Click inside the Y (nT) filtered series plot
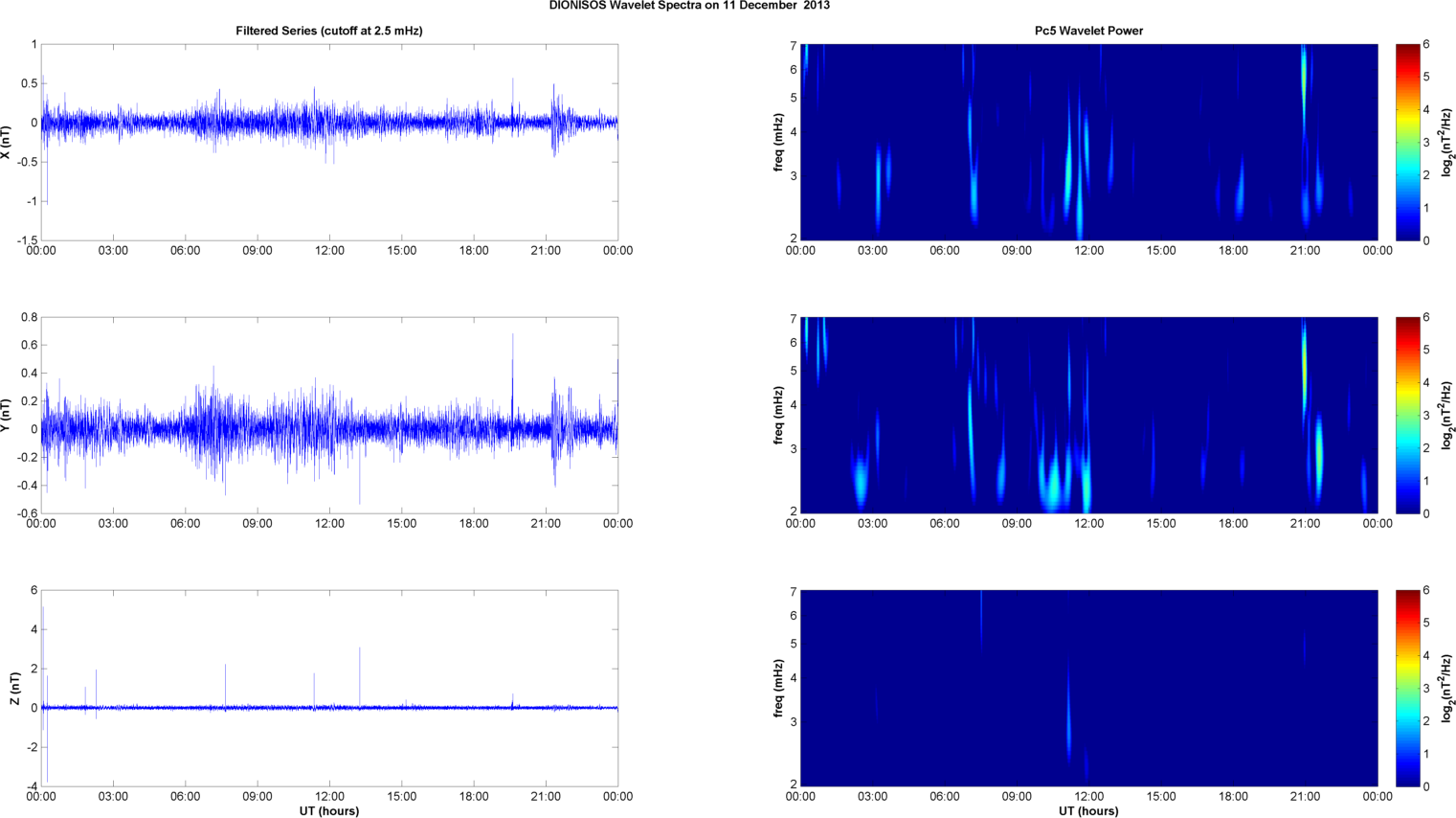Screen dimensions: 1456x818 point(329,415)
